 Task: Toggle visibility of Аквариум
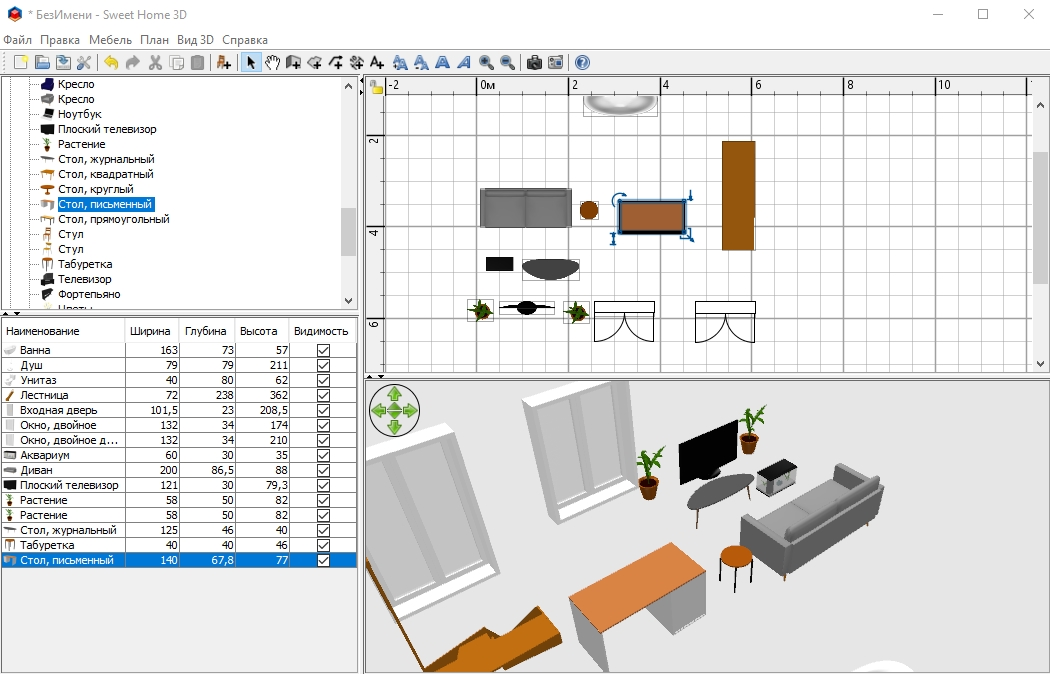coord(323,455)
